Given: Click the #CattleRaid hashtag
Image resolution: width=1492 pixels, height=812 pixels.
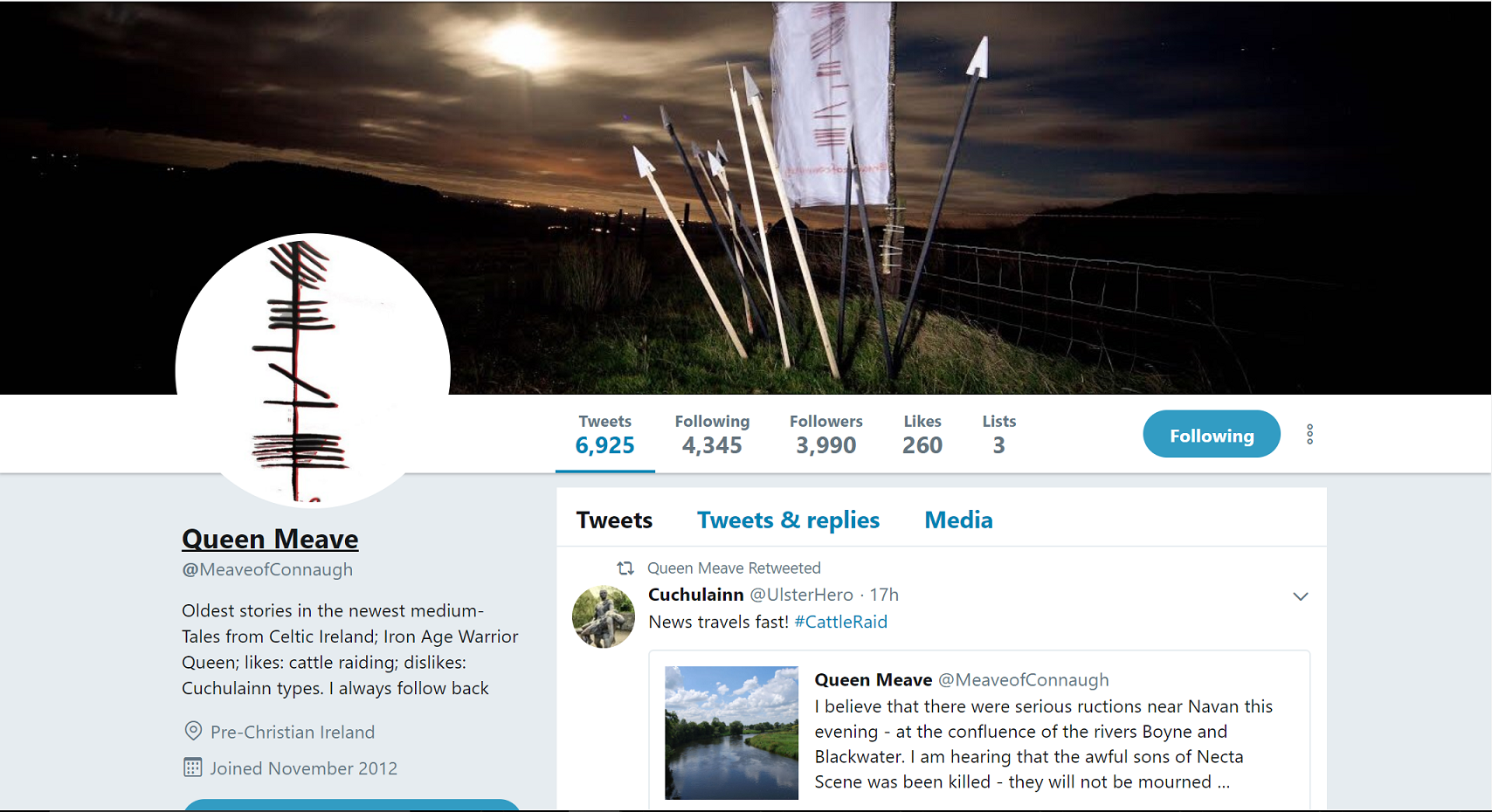Looking at the screenshot, I should 840,622.
